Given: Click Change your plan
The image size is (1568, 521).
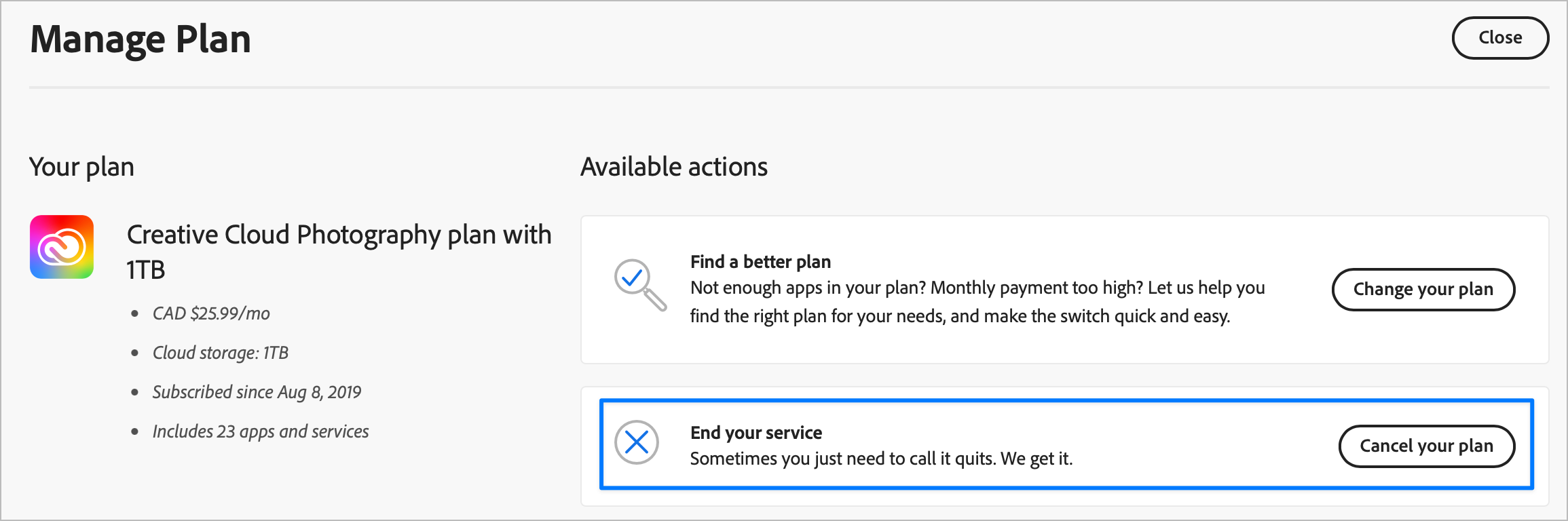Looking at the screenshot, I should coord(1423,289).
